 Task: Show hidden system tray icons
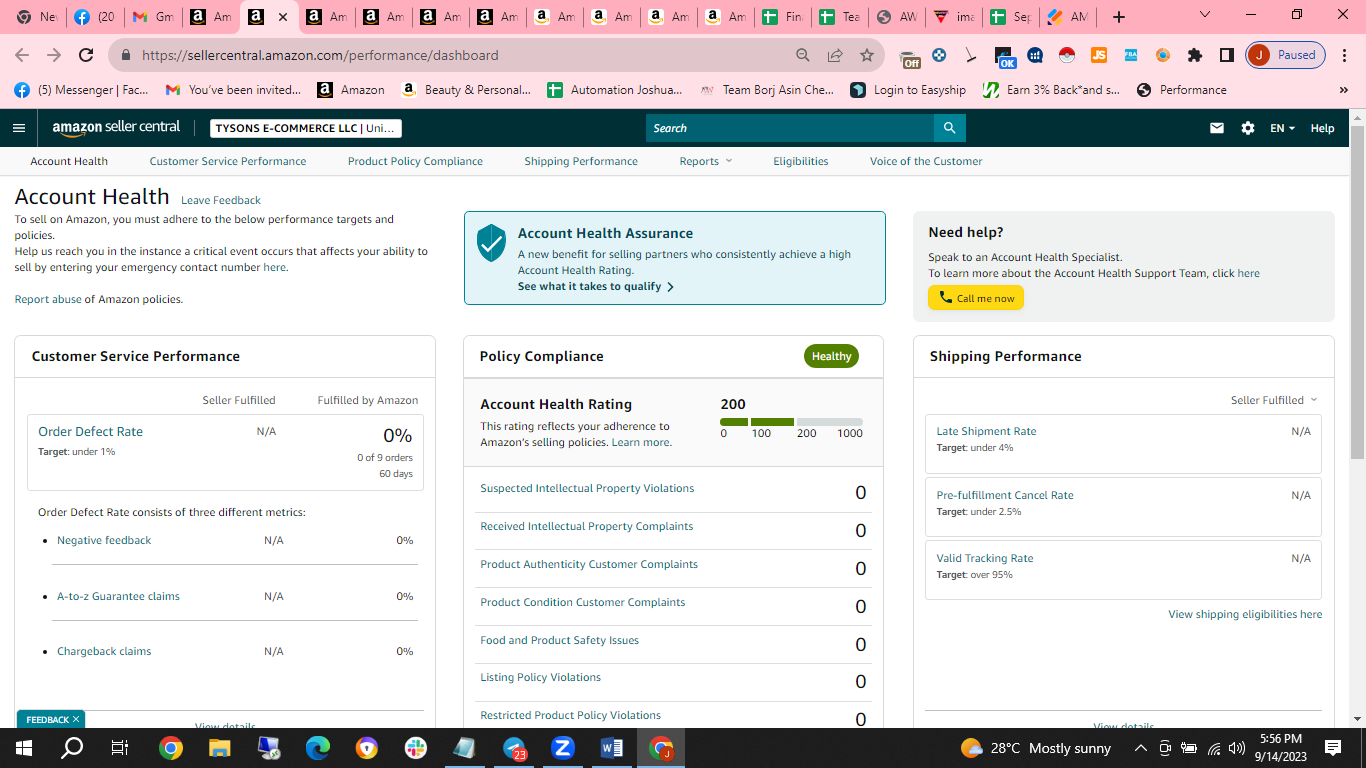click(x=1140, y=748)
